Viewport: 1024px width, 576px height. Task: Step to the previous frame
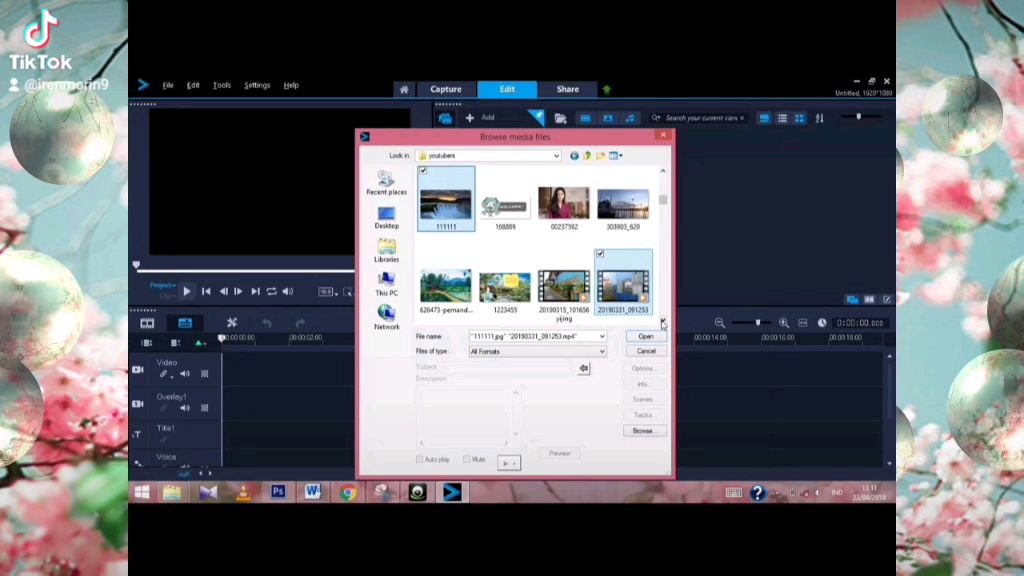(x=223, y=291)
